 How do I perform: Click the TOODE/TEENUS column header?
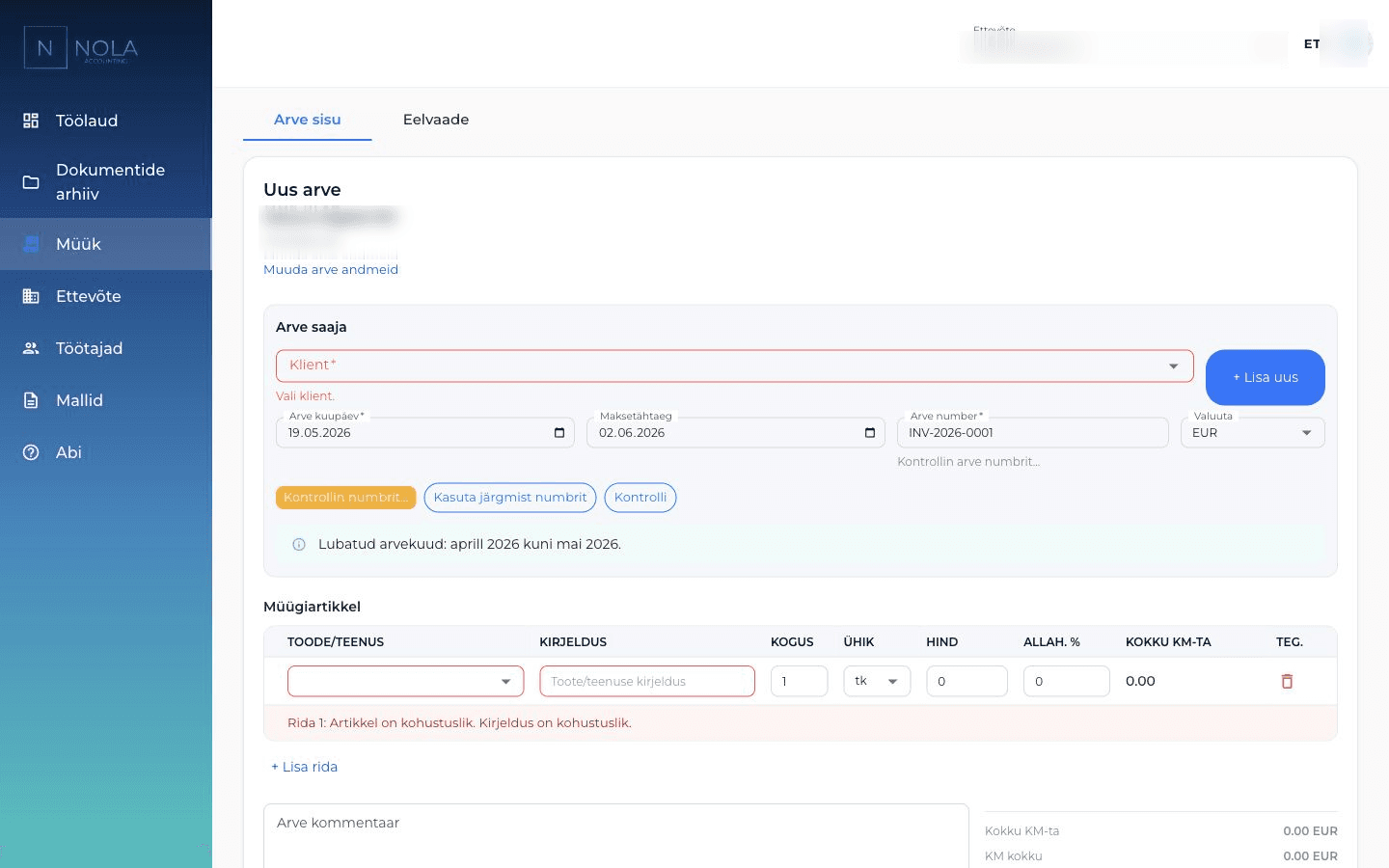336,642
